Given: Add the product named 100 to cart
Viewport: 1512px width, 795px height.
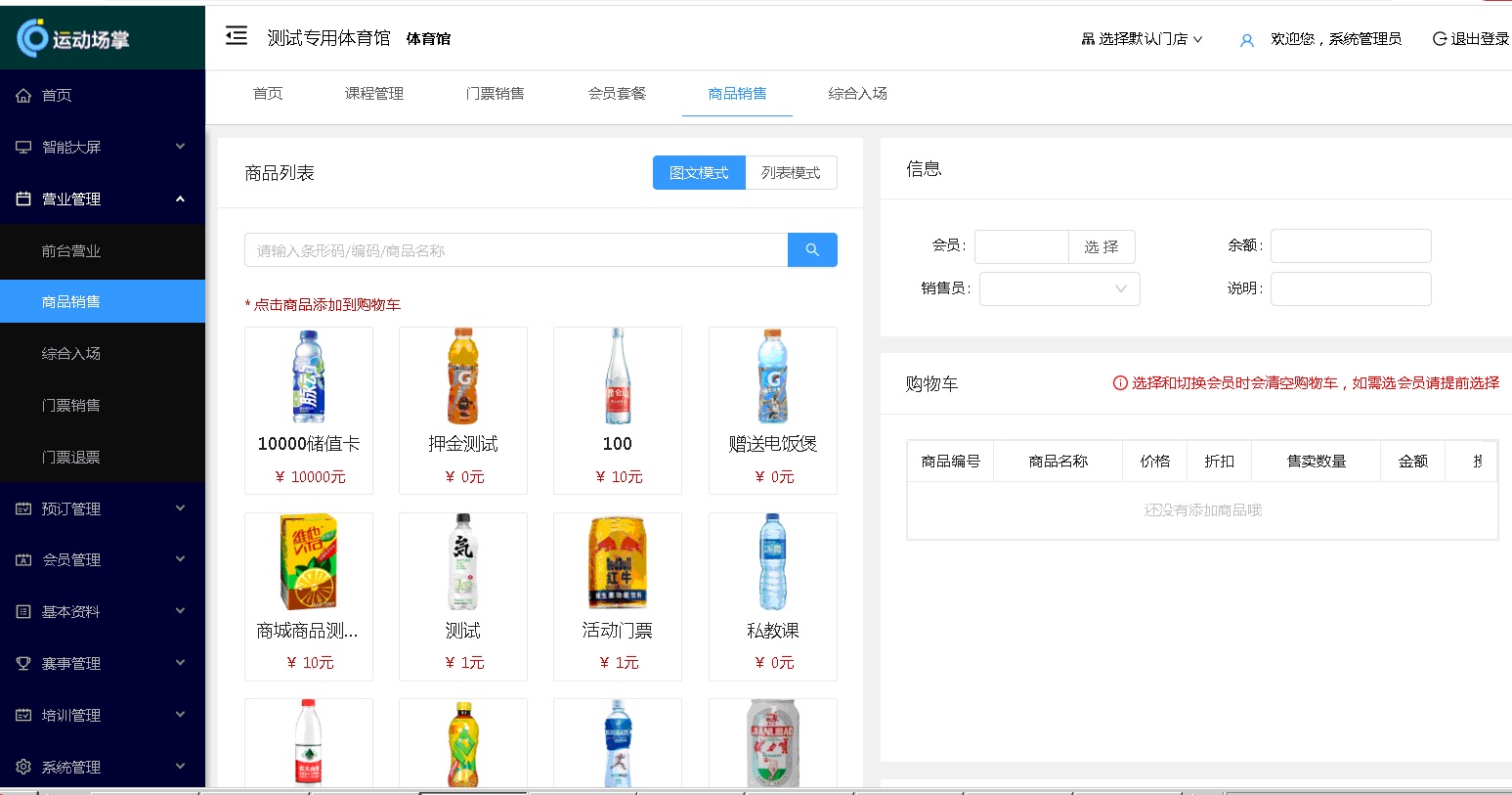Looking at the screenshot, I should (x=618, y=411).
